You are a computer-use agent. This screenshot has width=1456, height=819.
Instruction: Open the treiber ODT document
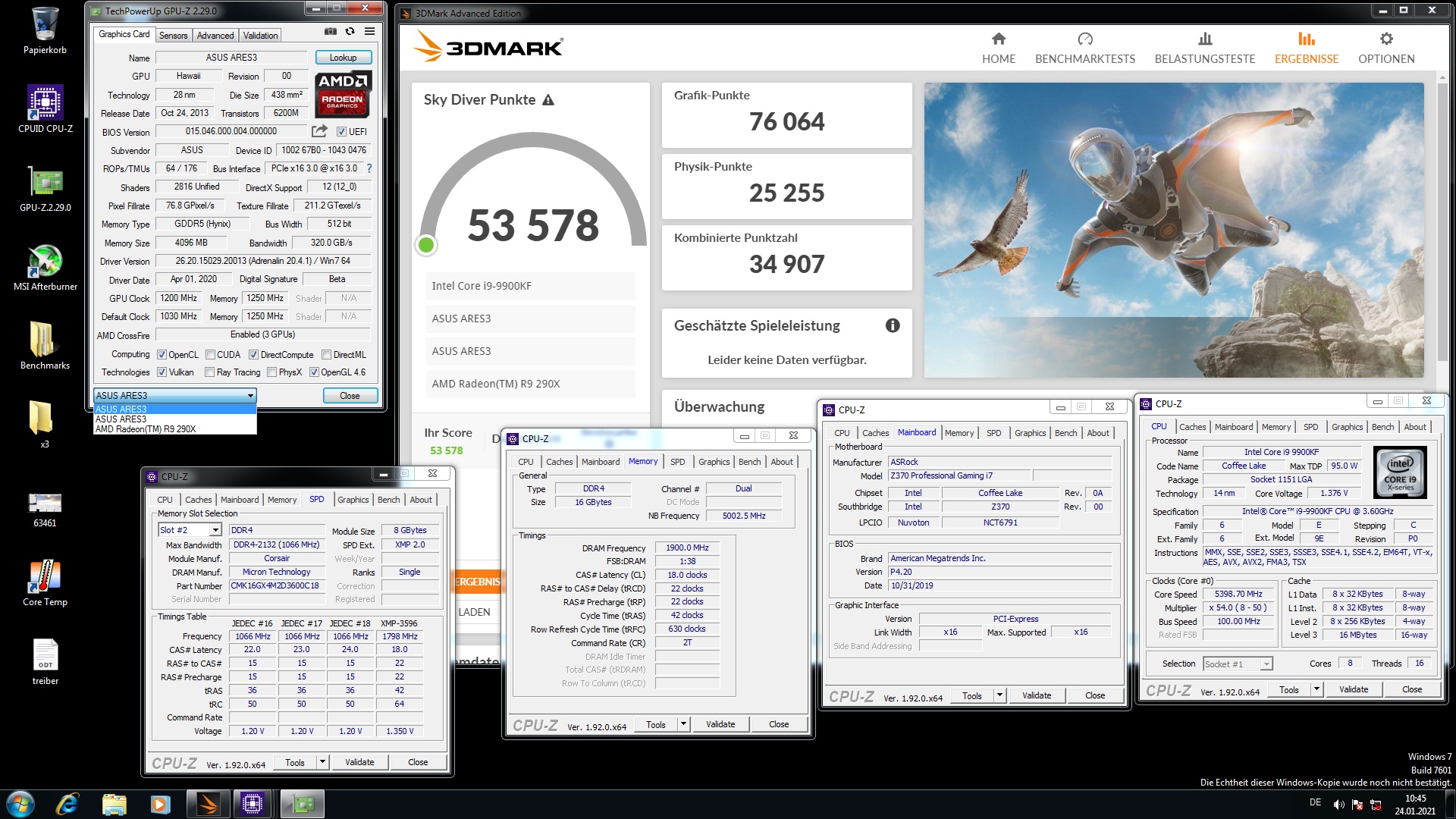coord(45,662)
